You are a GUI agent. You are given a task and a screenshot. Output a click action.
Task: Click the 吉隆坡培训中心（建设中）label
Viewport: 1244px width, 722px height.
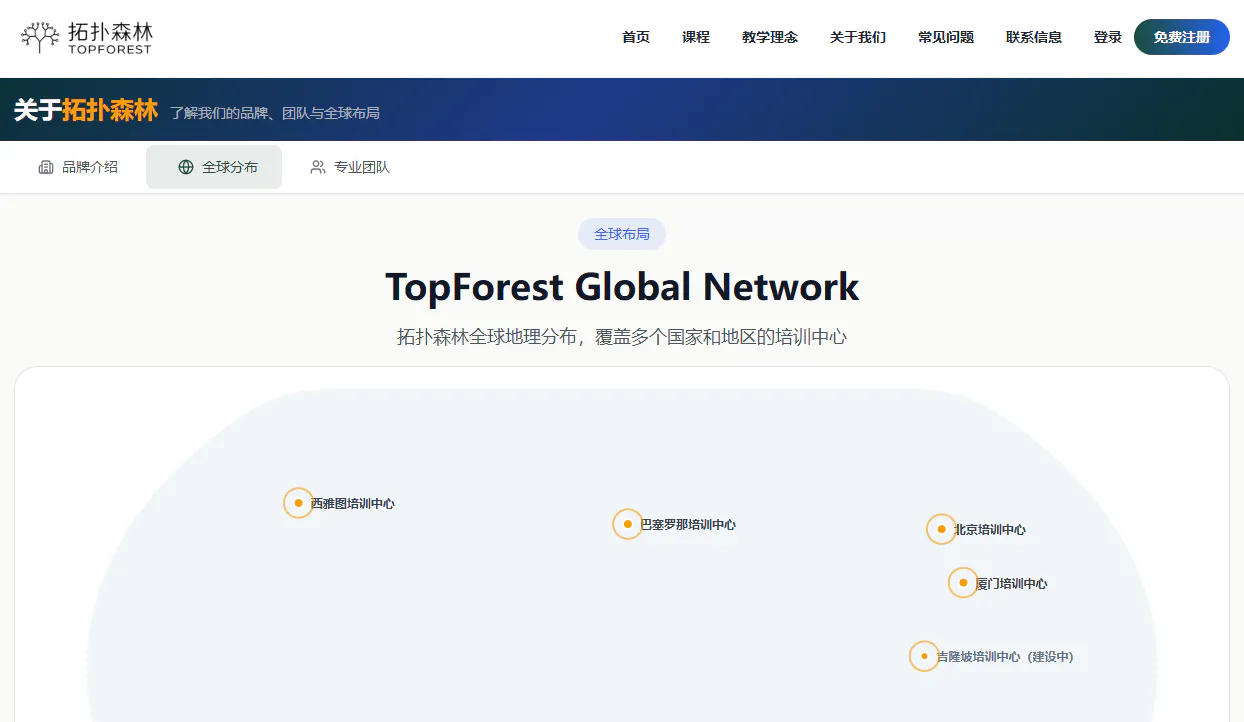pyautogui.click(x=1005, y=657)
